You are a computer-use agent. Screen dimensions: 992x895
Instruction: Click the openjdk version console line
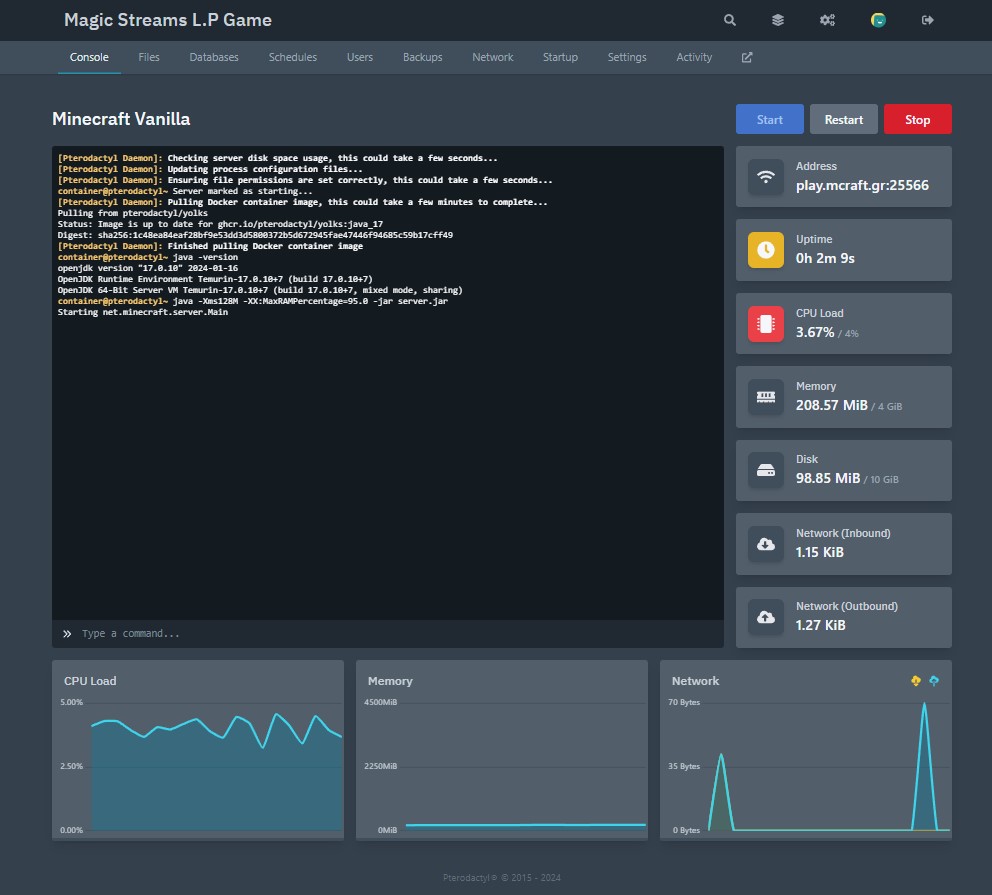point(147,268)
